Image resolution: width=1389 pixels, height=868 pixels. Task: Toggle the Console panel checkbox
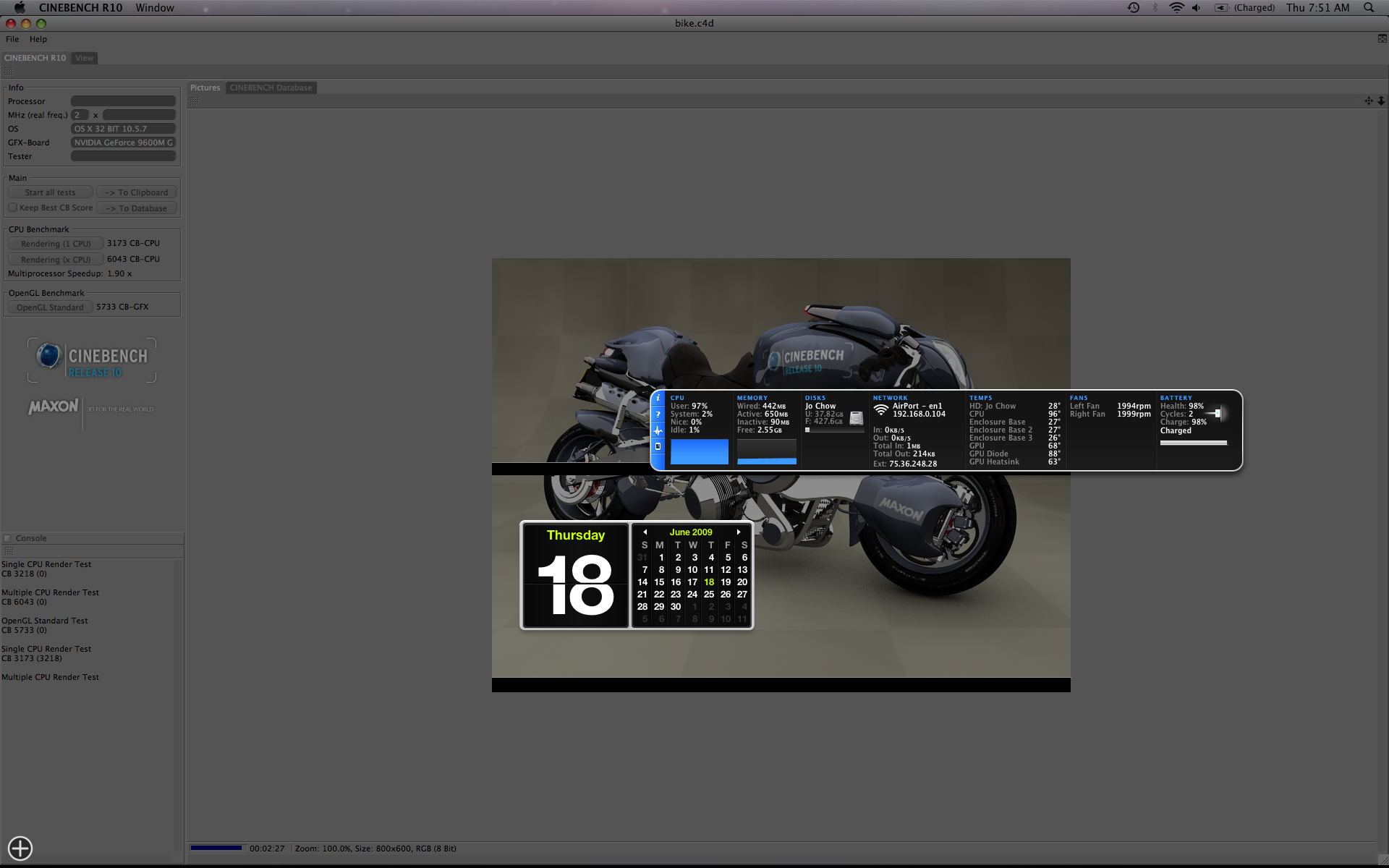coord(8,538)
